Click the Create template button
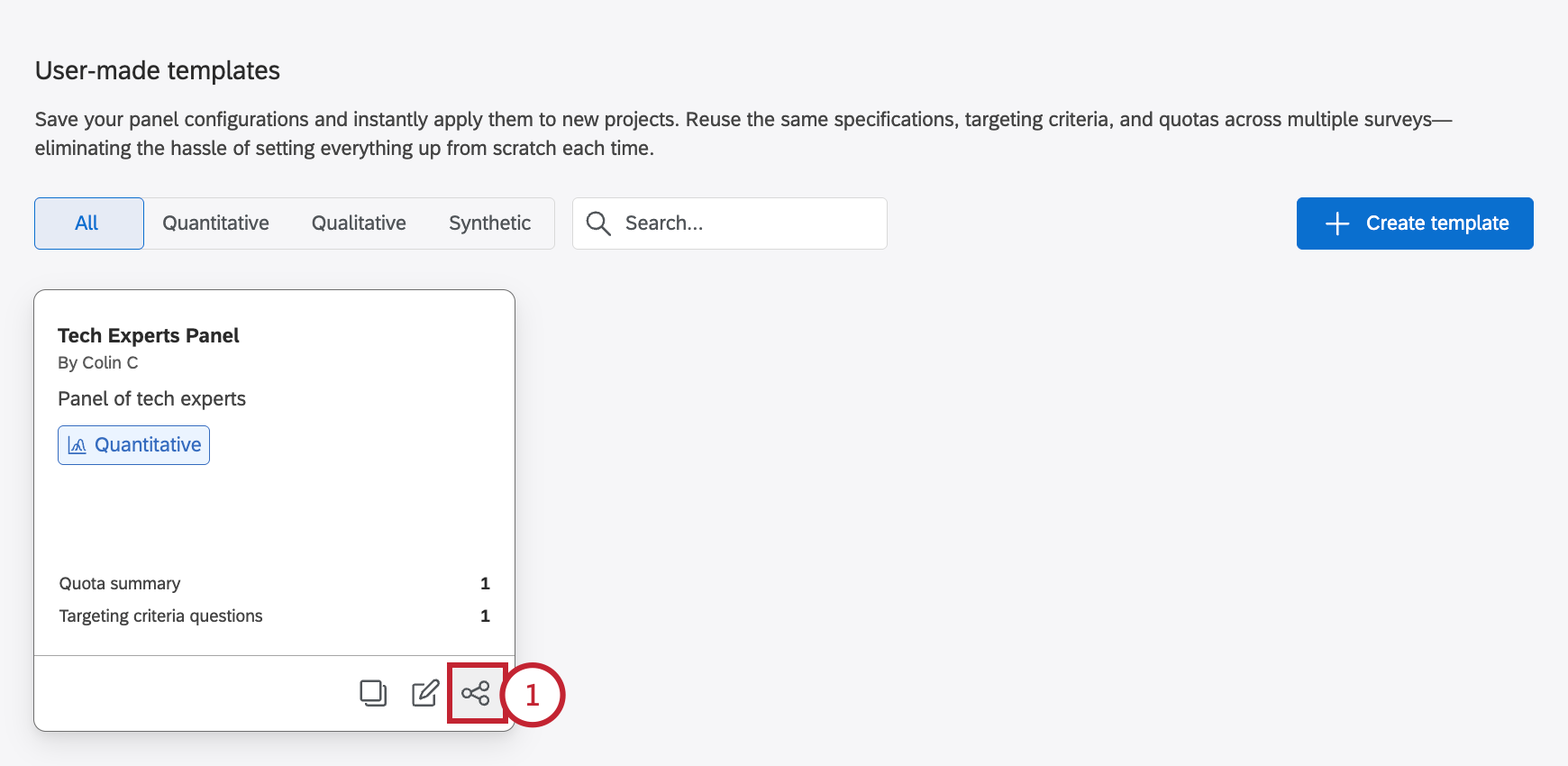Viewport: 1568px width, 766px height. 1415,223
